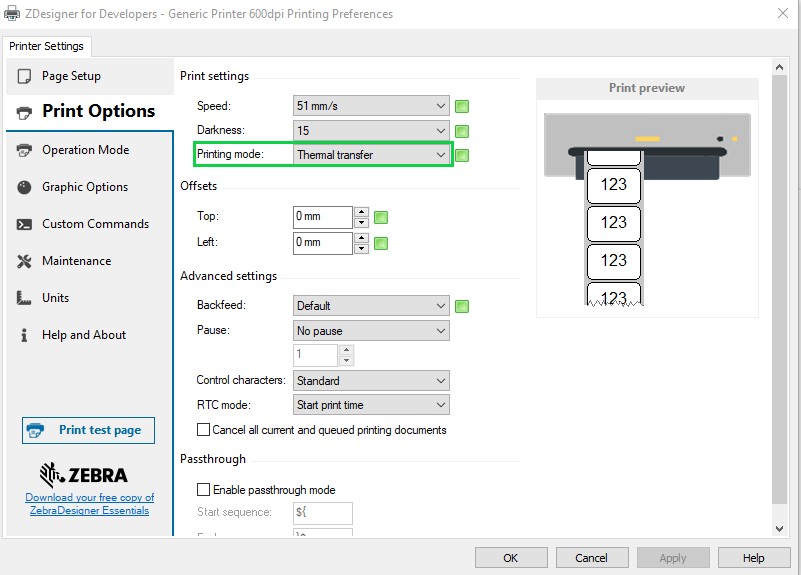
Task: Click the vertical scrollbar down arrow
Action: [x=780, y=528]
